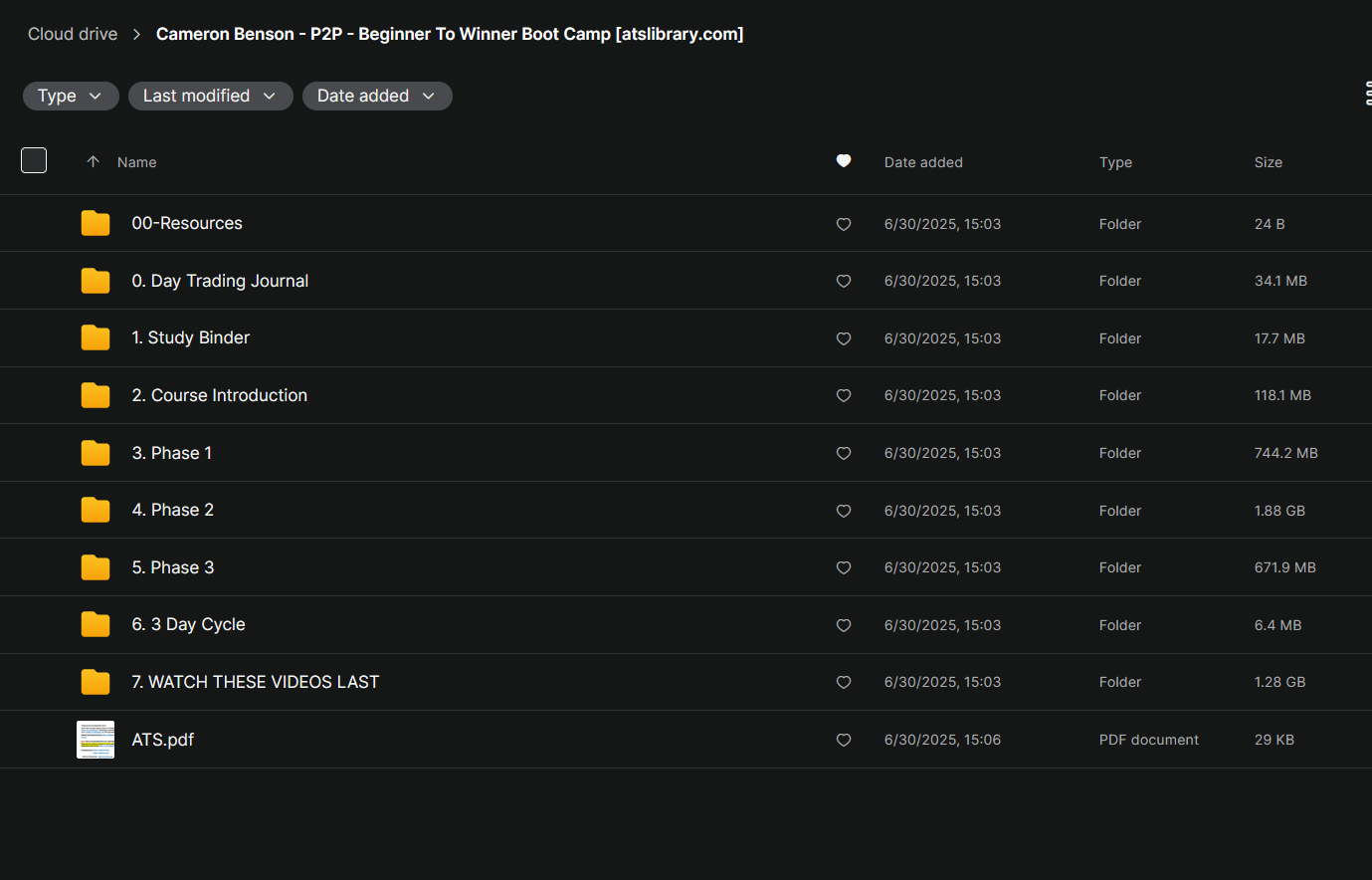The width and height of the screenshot is (1372, 880).
Task: Open the view options icon at the far right
Action: tap(1367, 95)
